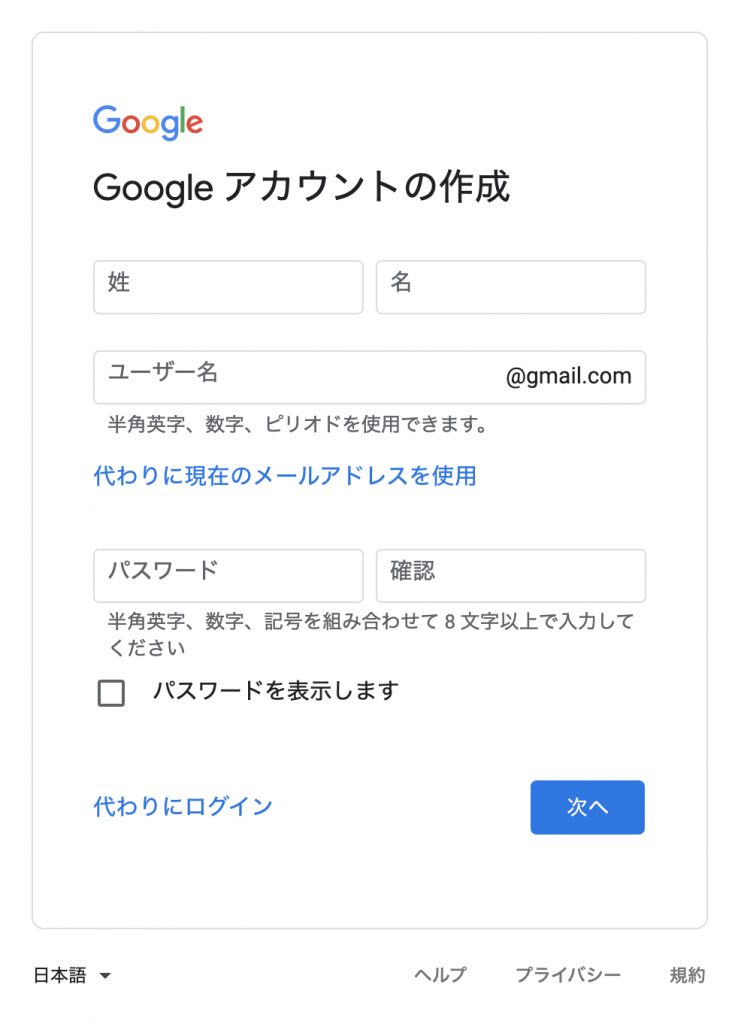Screen dimensions: 741x1024
Task: Open the 日本語 language selector
Action: (72, 976)
